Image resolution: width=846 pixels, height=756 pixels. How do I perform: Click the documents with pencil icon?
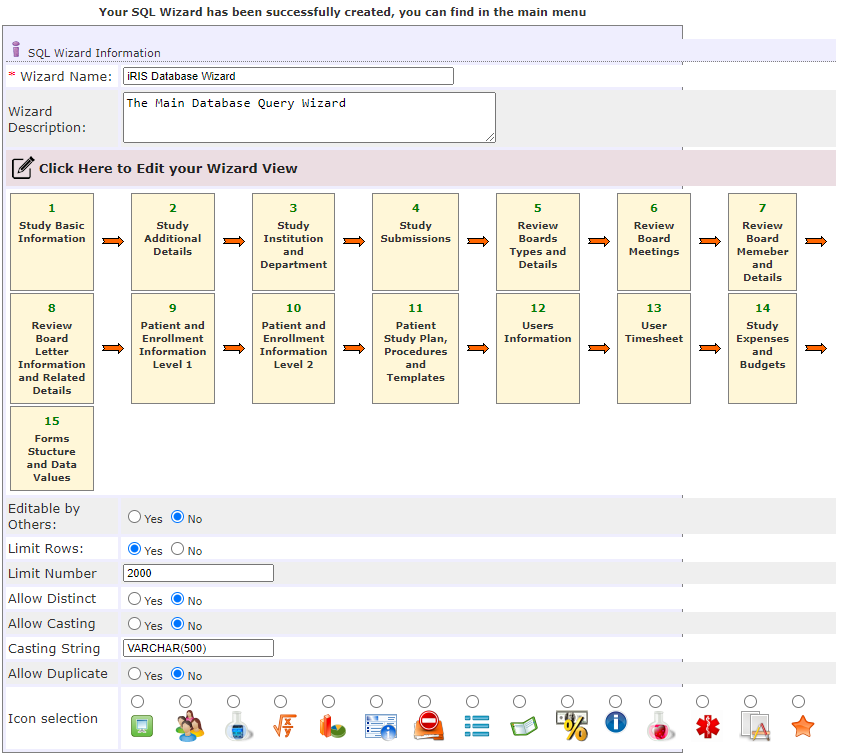click(x=755, y=726)
